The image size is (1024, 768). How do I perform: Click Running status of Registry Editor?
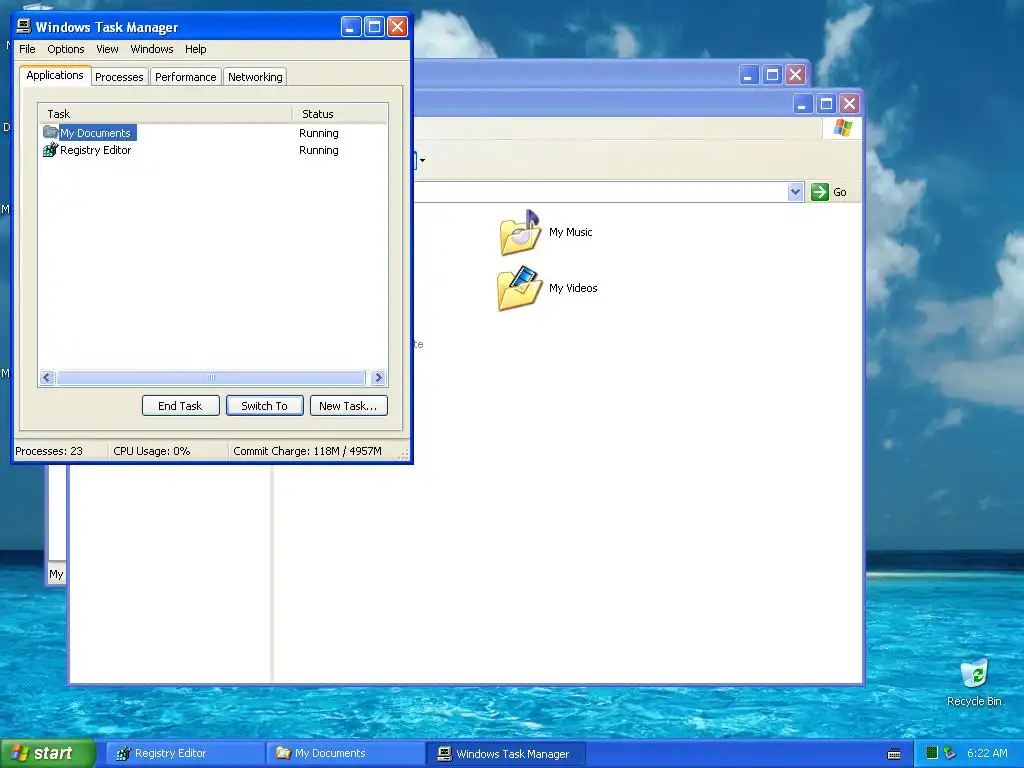[319, 150]
